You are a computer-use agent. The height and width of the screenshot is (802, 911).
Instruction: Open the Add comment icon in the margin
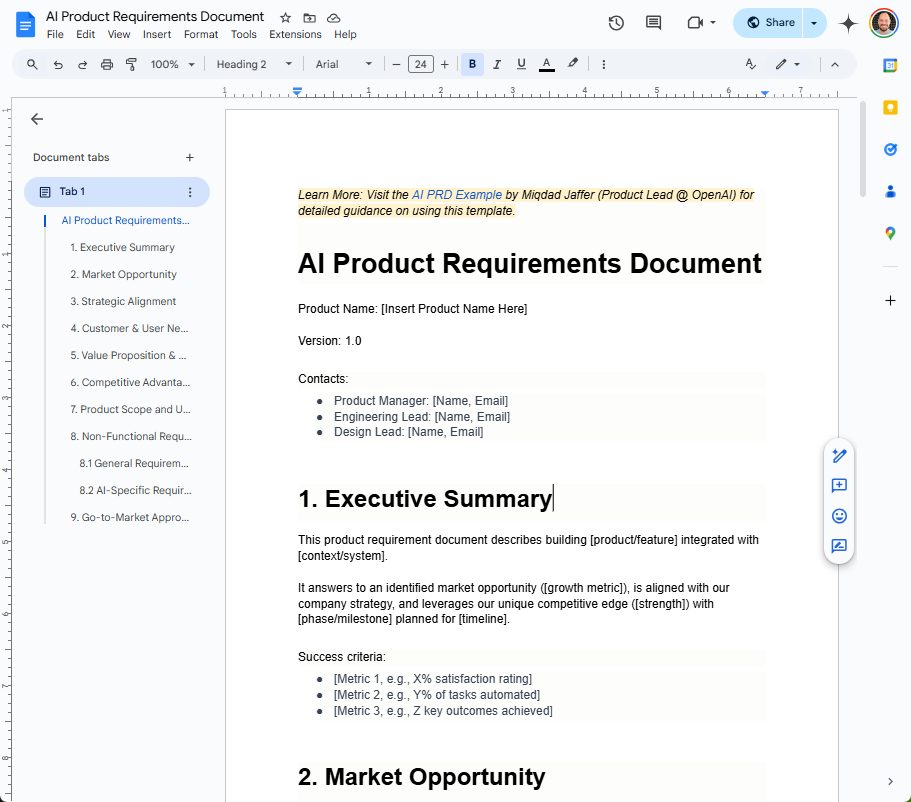coord(838,486)
